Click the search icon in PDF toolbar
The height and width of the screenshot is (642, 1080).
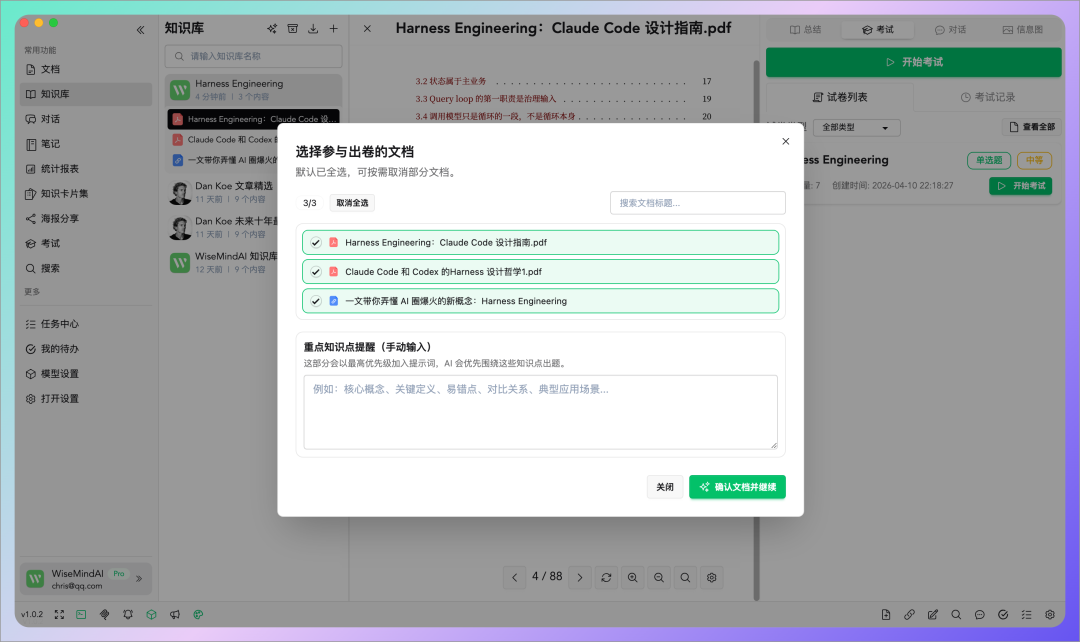coord(685,577)
